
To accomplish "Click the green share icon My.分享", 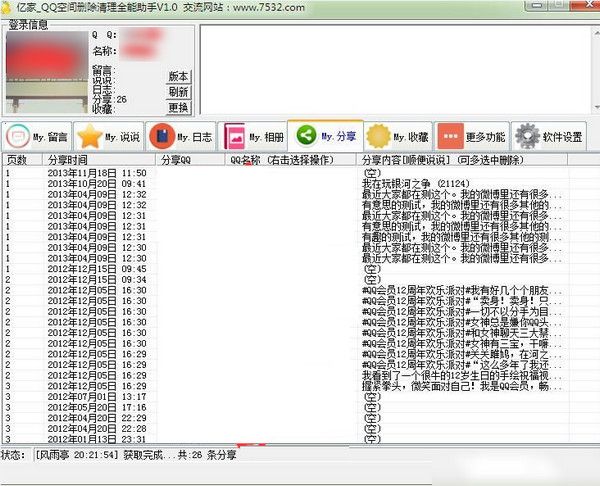I will (307, 136).
